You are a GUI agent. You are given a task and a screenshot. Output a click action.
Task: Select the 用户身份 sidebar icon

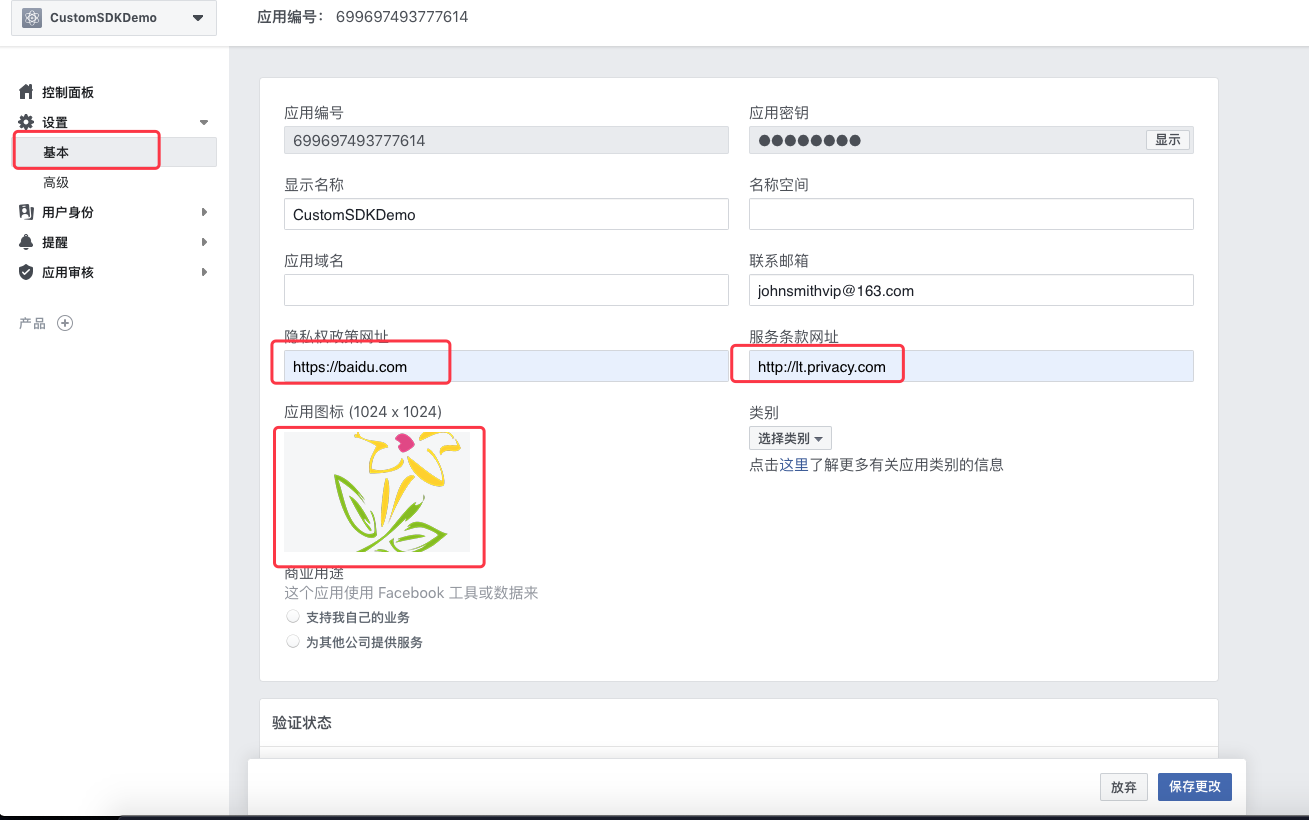click(24, 212)
